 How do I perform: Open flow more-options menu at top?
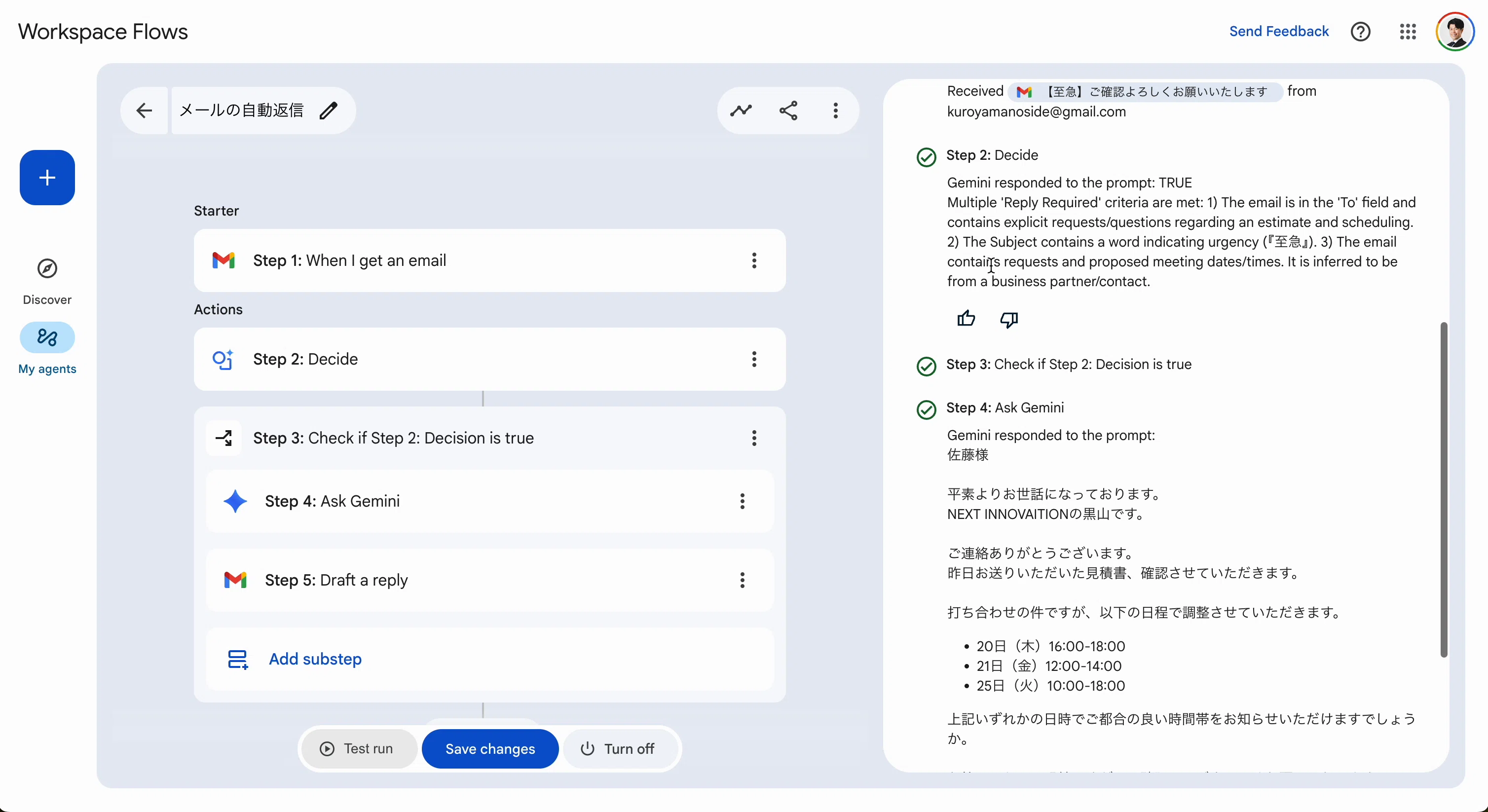[835, 111]
